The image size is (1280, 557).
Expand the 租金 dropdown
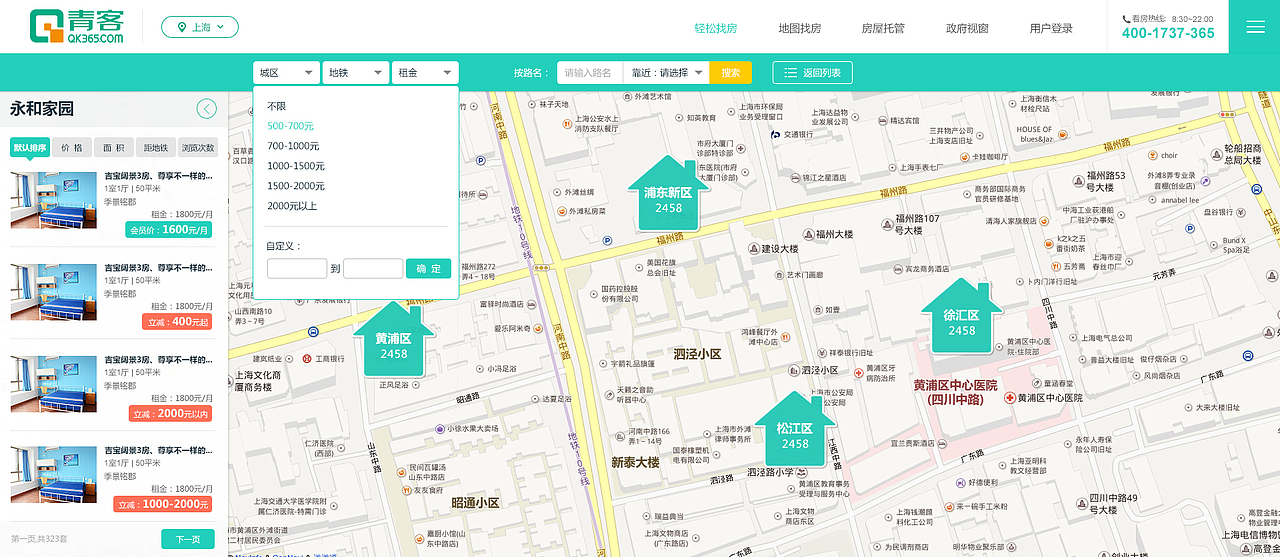[x=425, y=72]
